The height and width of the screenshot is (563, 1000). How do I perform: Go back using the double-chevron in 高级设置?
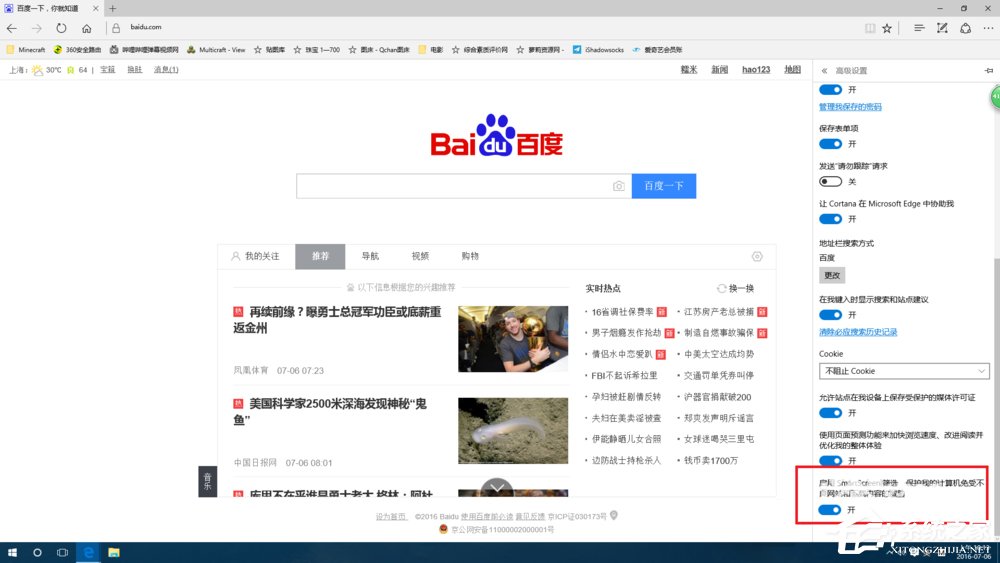824,71
